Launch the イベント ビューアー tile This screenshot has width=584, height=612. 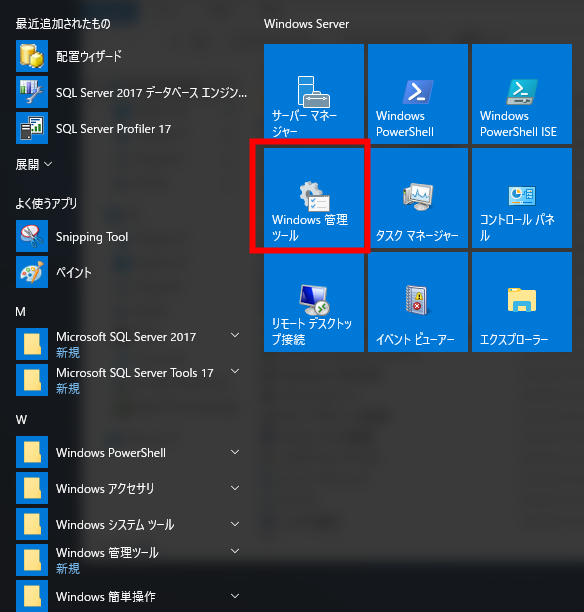pos(418,302)
